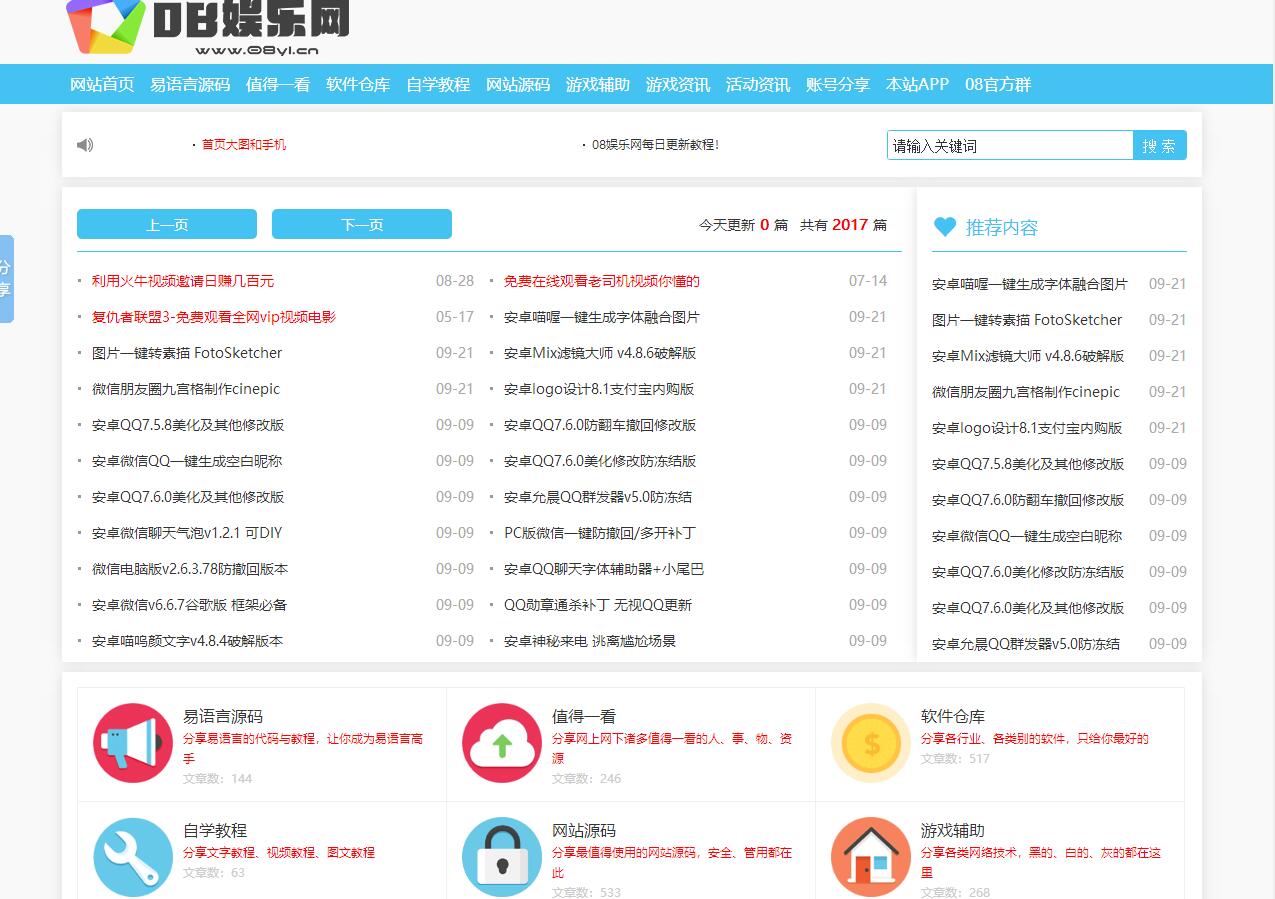
Task: Click the speaker announcement icon
Action: tap(85, 144)
